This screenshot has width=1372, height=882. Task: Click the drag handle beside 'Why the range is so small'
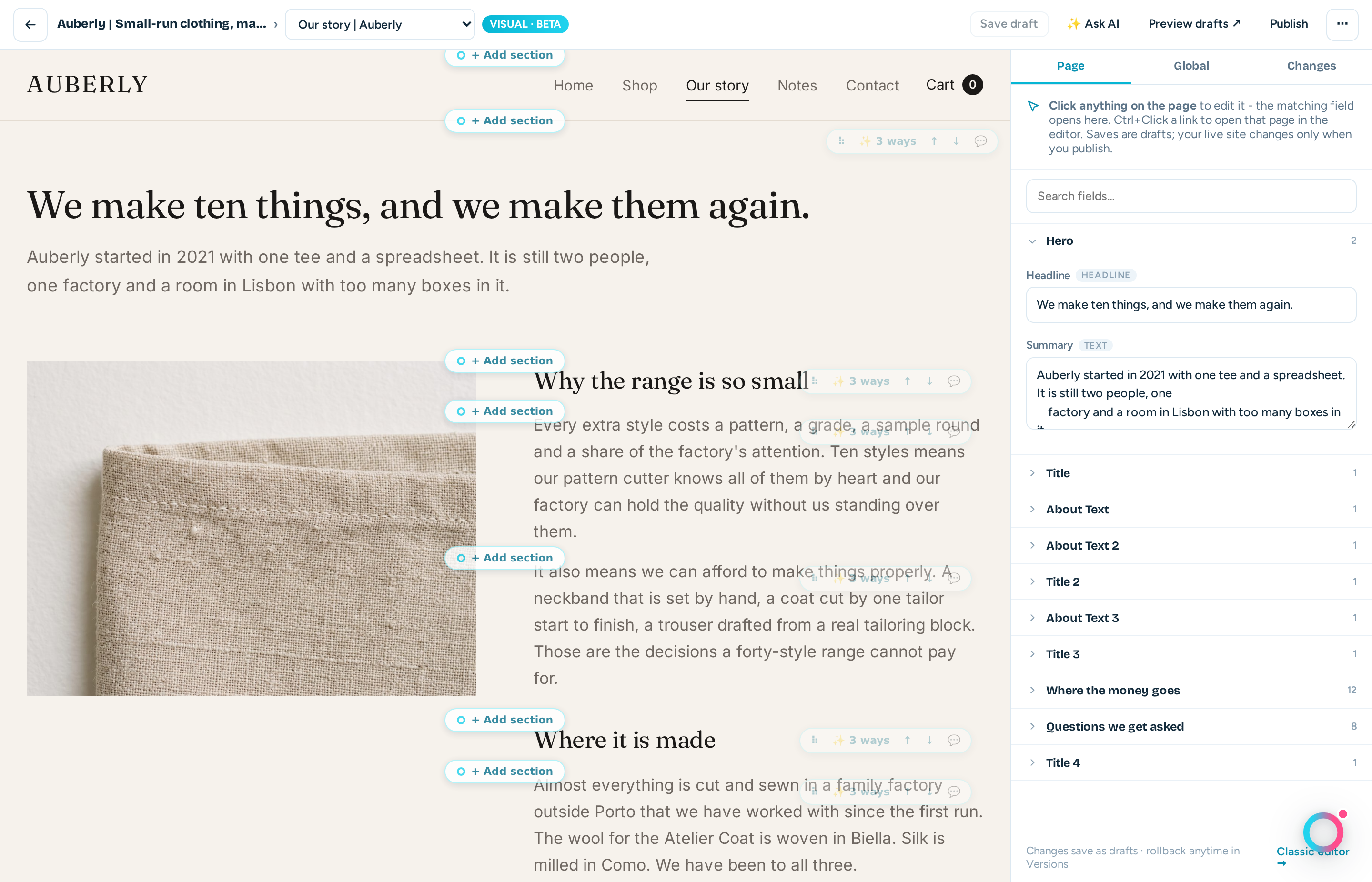click(x=815, y=381)
